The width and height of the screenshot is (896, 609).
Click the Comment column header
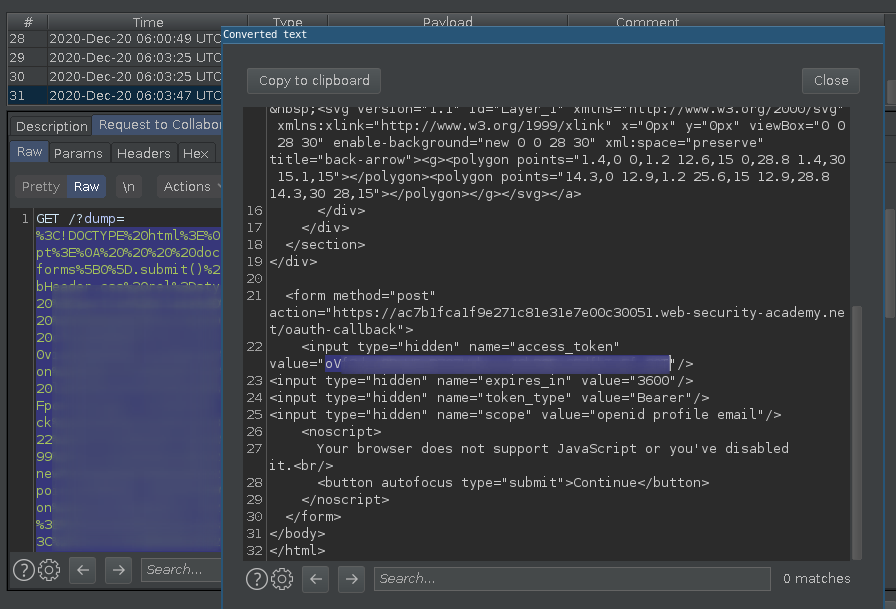(647, 22)
